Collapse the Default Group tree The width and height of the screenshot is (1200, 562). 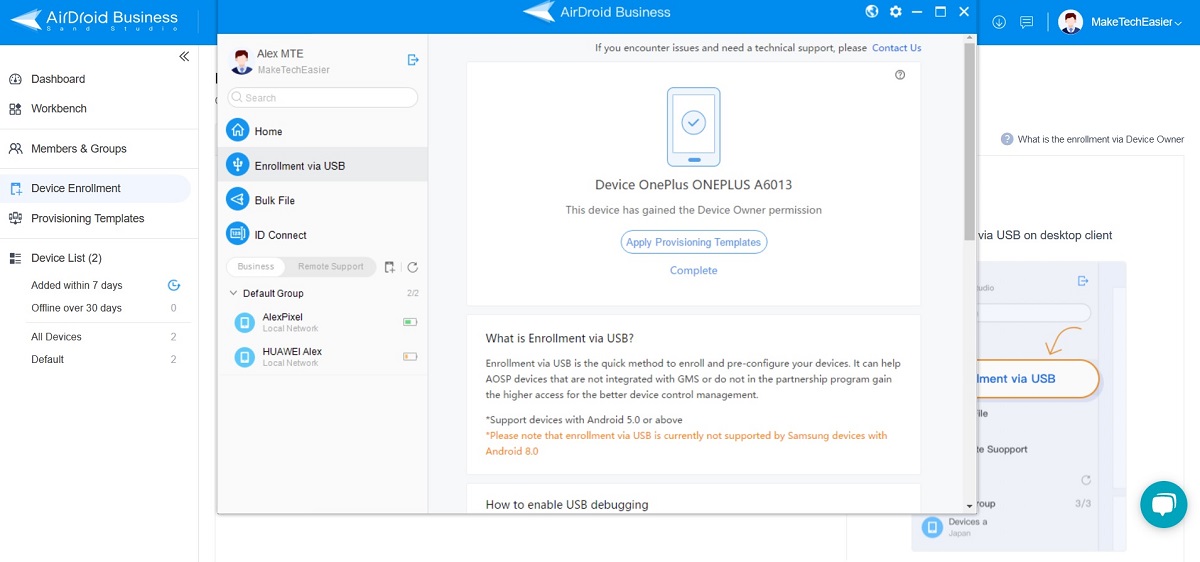[233, 293]
